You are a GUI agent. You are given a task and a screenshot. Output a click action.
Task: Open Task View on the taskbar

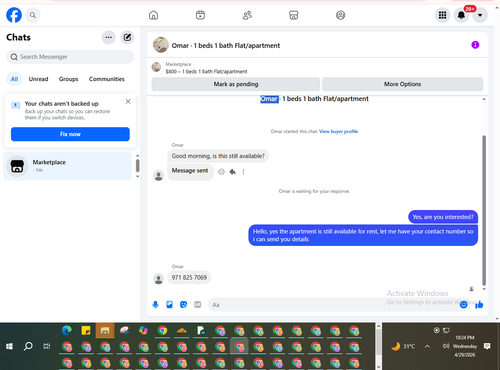(x=47, y=346)
